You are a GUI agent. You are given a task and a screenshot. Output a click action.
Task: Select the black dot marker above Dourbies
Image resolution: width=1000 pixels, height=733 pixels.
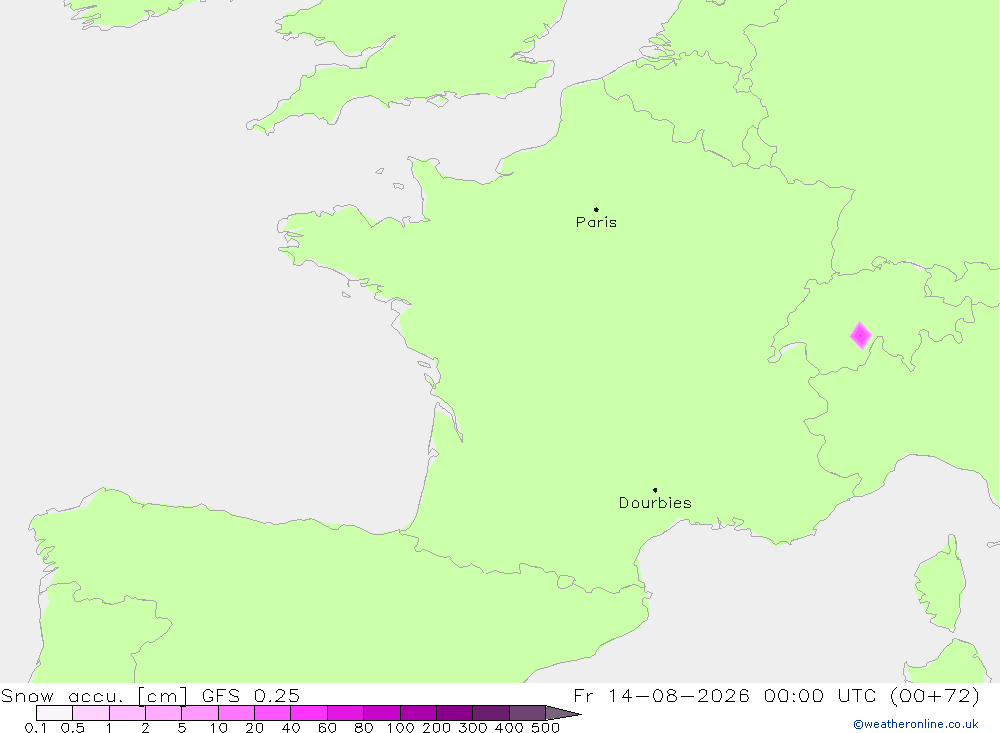(x=655, y=490)
